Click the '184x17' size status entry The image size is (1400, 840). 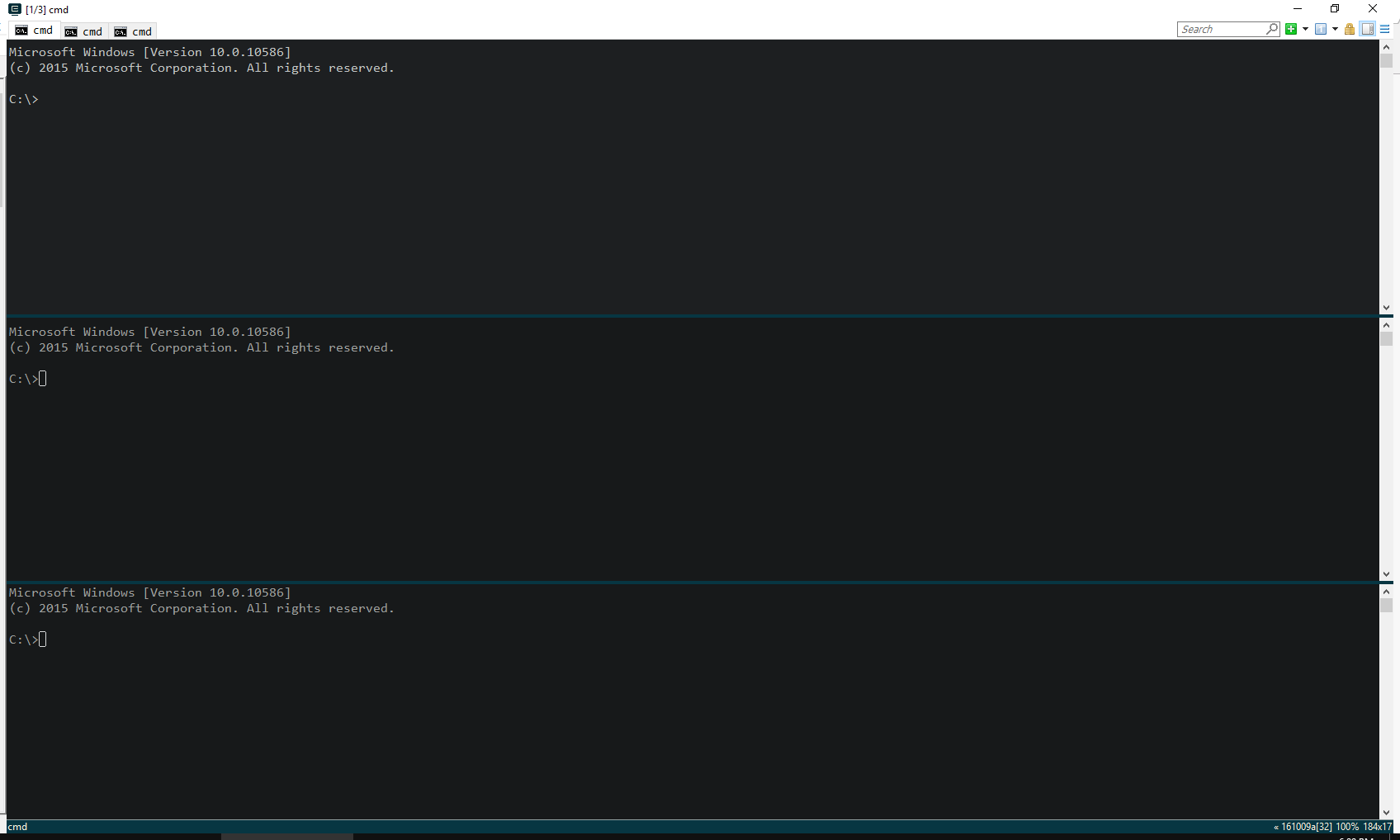[1377, 827]
